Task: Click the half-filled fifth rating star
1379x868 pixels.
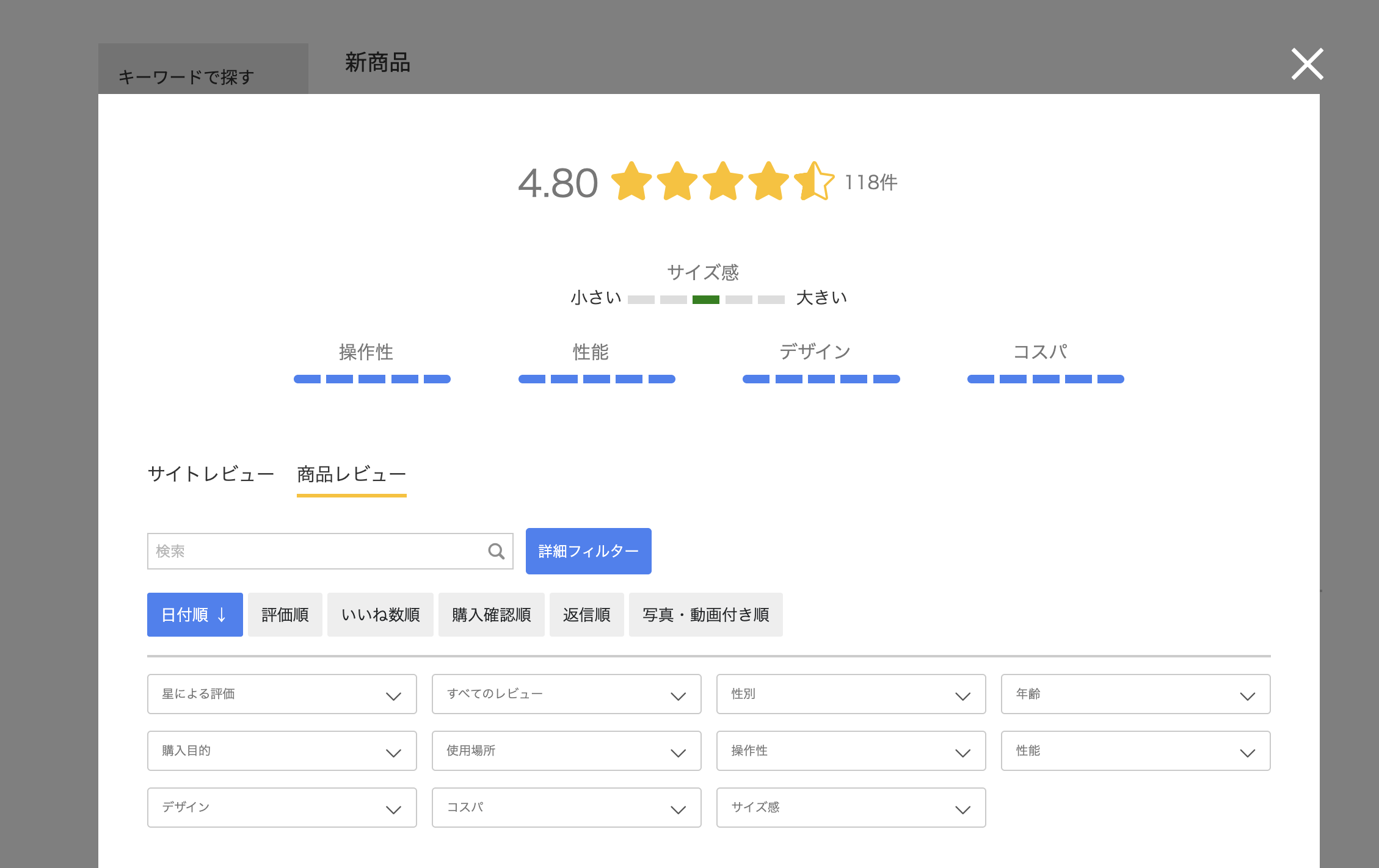Action: tap(814, 181)
